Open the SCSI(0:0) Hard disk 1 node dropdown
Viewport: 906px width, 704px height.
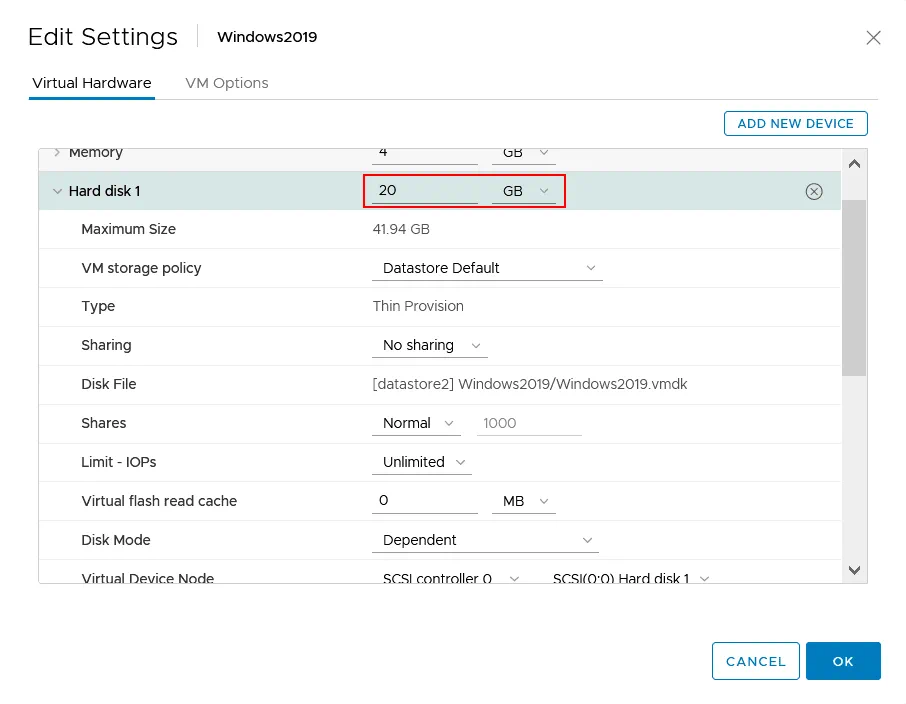(x=704, y=579)
